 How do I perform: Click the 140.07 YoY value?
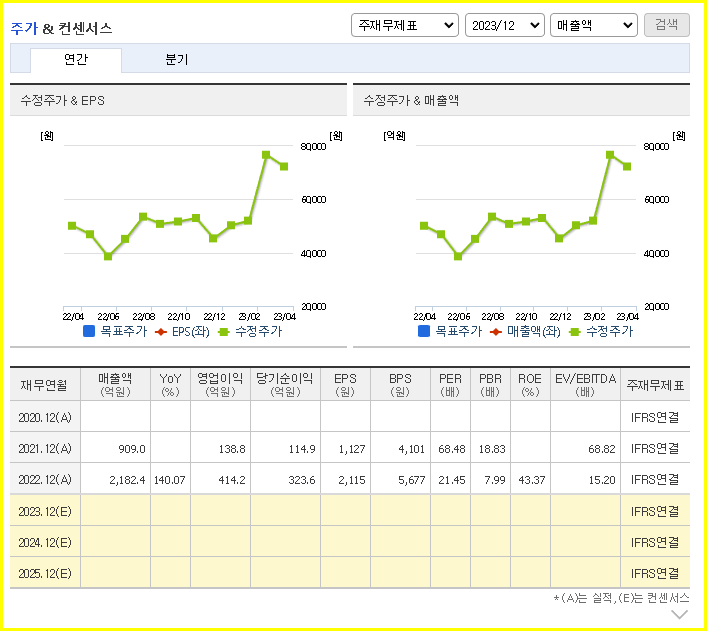click(x=170, y=480)
